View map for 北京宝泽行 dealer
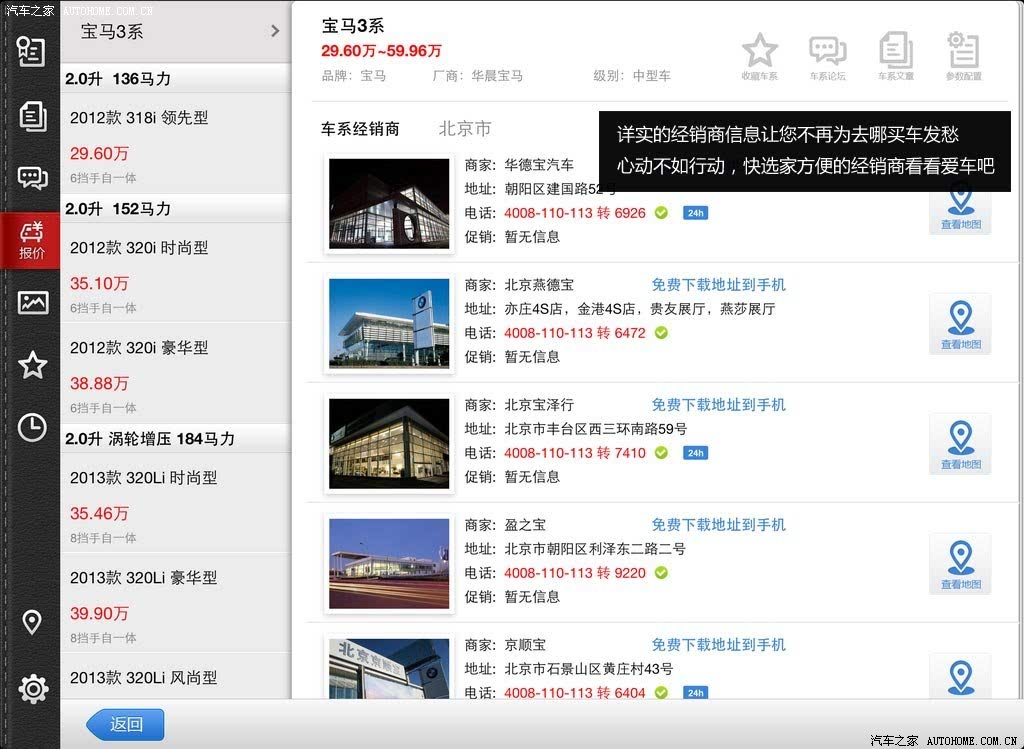The width and height of the screenshot is (1024, 749). (960, 444)
